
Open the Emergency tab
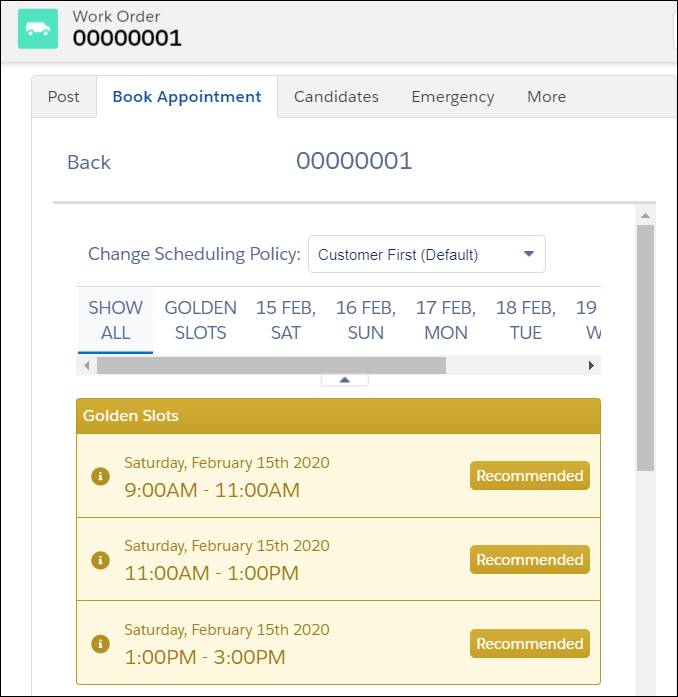click(453, 96)
